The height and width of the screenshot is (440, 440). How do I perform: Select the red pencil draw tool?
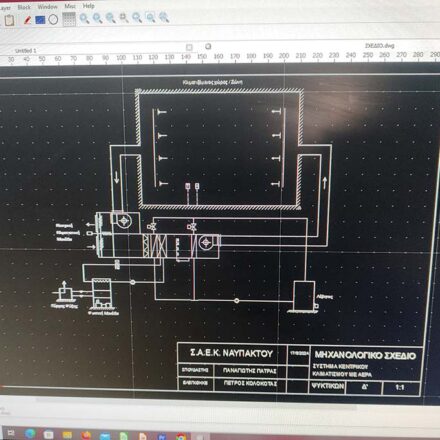[x=27, y=20]
